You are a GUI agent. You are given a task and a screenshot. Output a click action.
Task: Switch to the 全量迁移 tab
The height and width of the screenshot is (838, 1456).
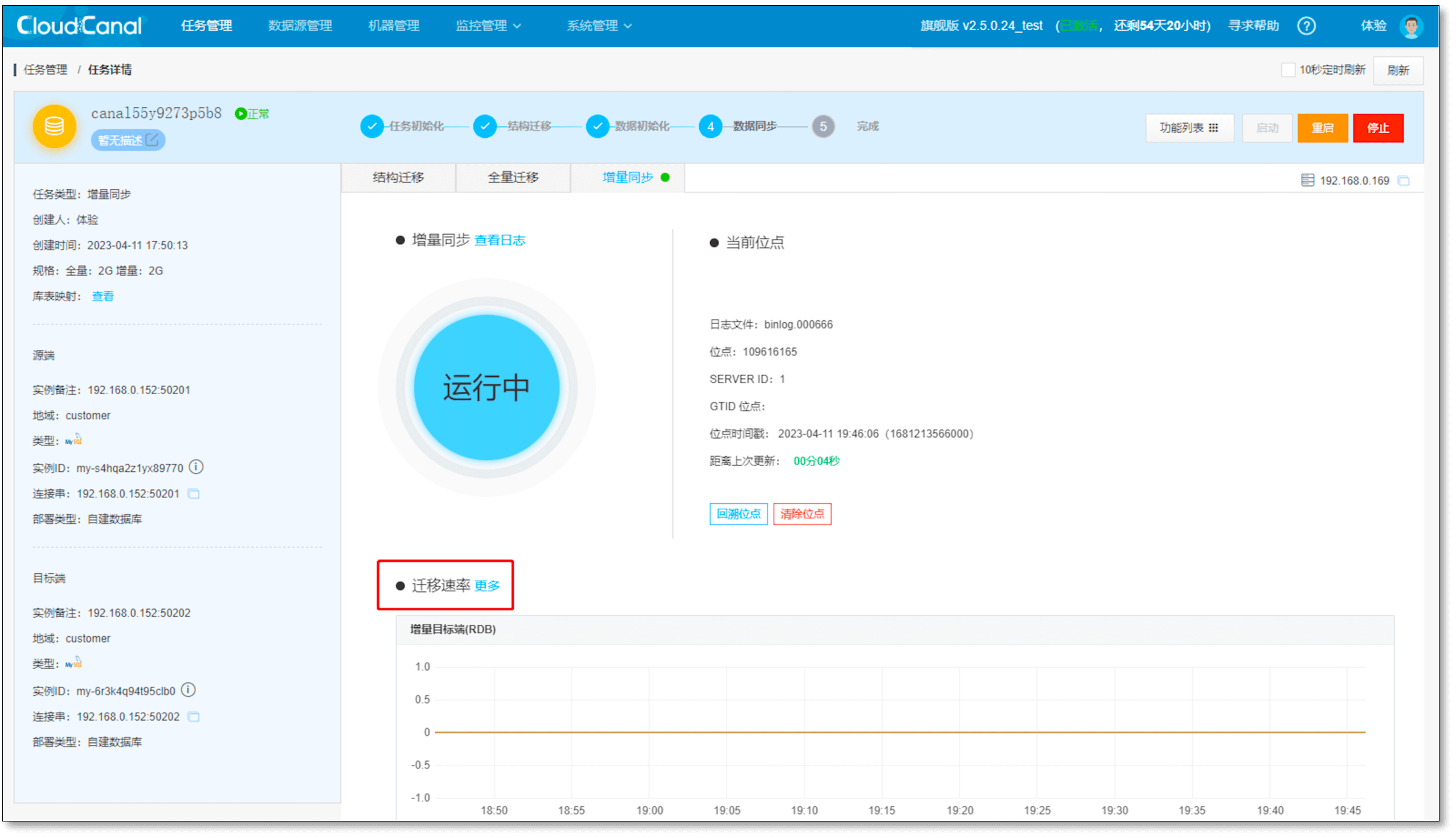pos(513,177)
